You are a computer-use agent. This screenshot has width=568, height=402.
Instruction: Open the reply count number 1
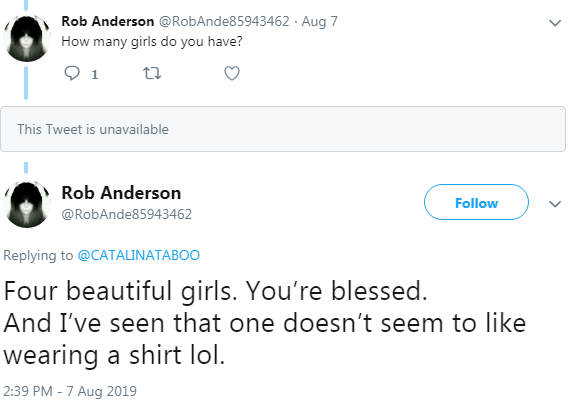coord(95,75)
